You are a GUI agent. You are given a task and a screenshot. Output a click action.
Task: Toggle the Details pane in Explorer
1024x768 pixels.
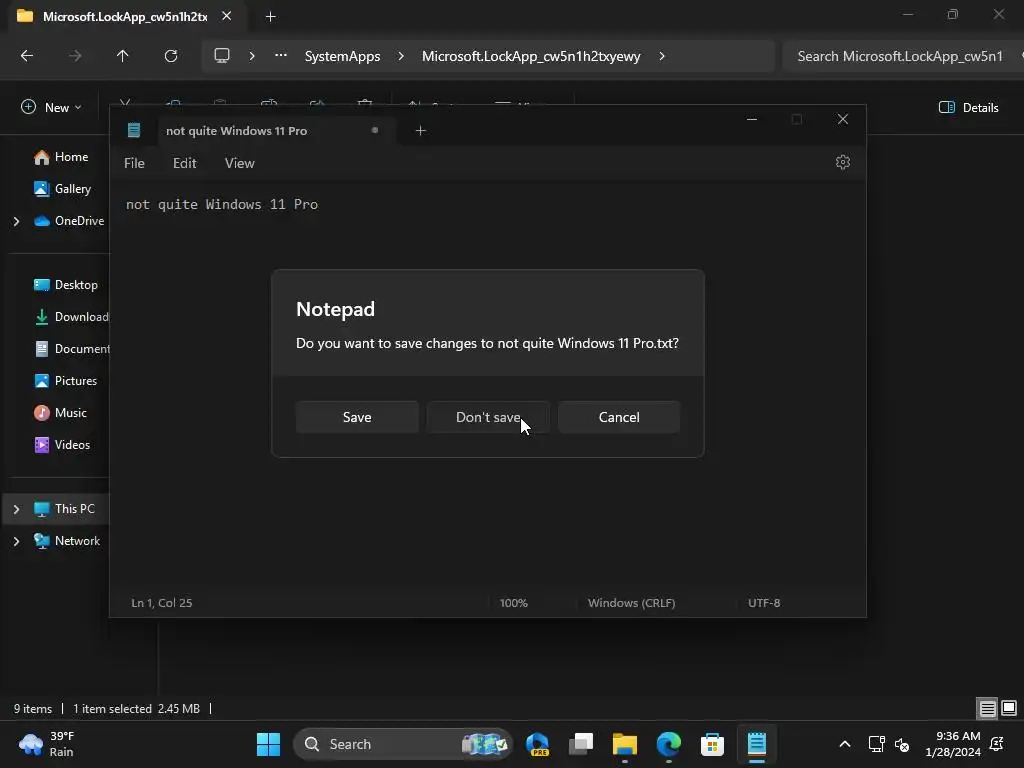coord(968,108)
